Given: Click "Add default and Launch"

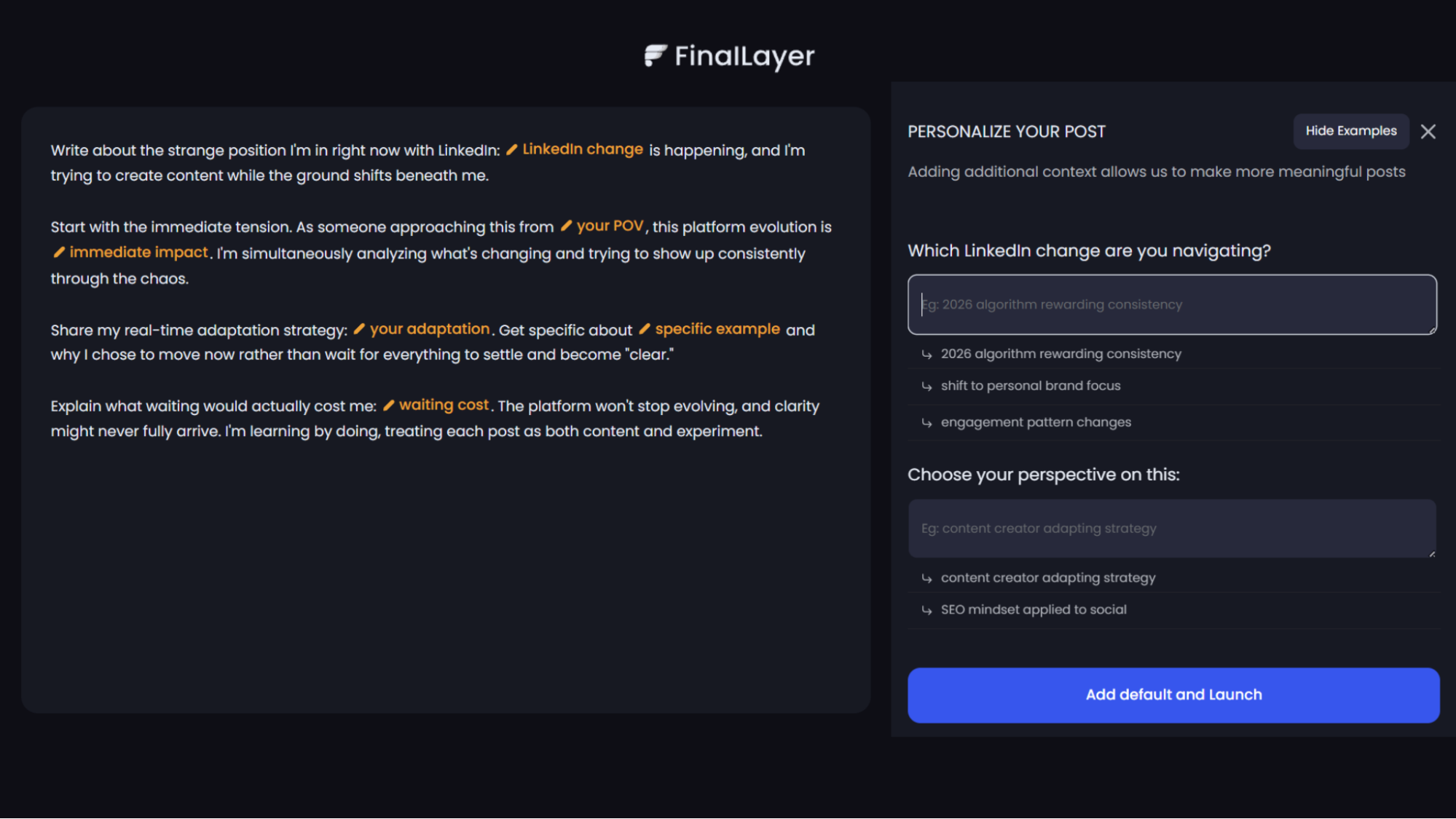Looking at the screenshot, I should click(x=1173, y=695).
